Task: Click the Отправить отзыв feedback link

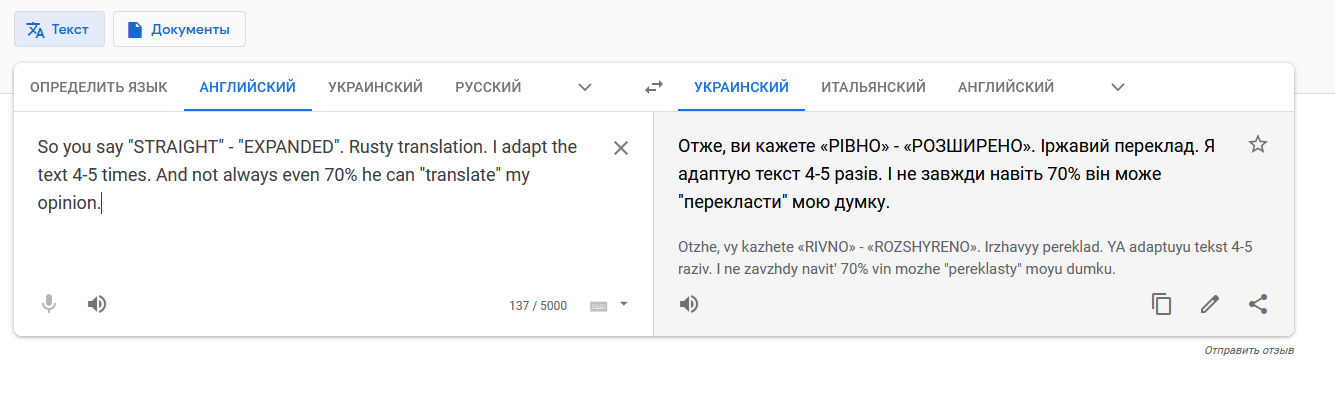Action: click(x=1249, y=351)
